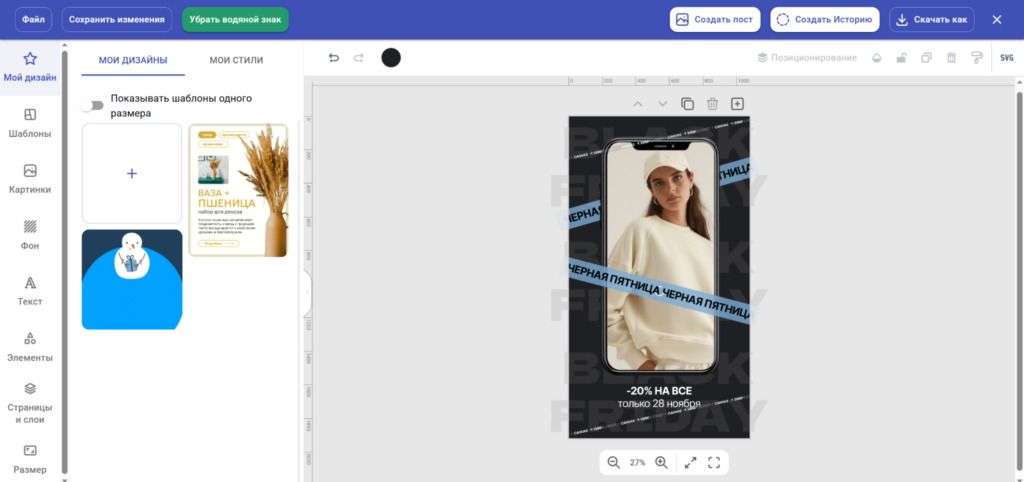Viewport: 1024px width, 482px height.
Task: Move the page down with the chevron arrow
Action: point(662,104)
